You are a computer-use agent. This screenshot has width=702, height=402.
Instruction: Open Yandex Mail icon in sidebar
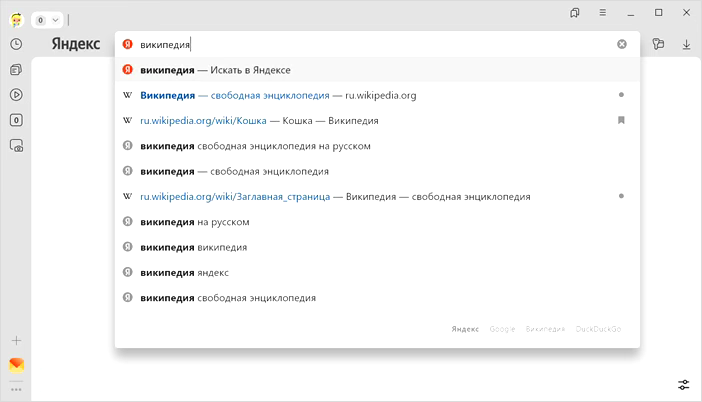pos(16,365)
